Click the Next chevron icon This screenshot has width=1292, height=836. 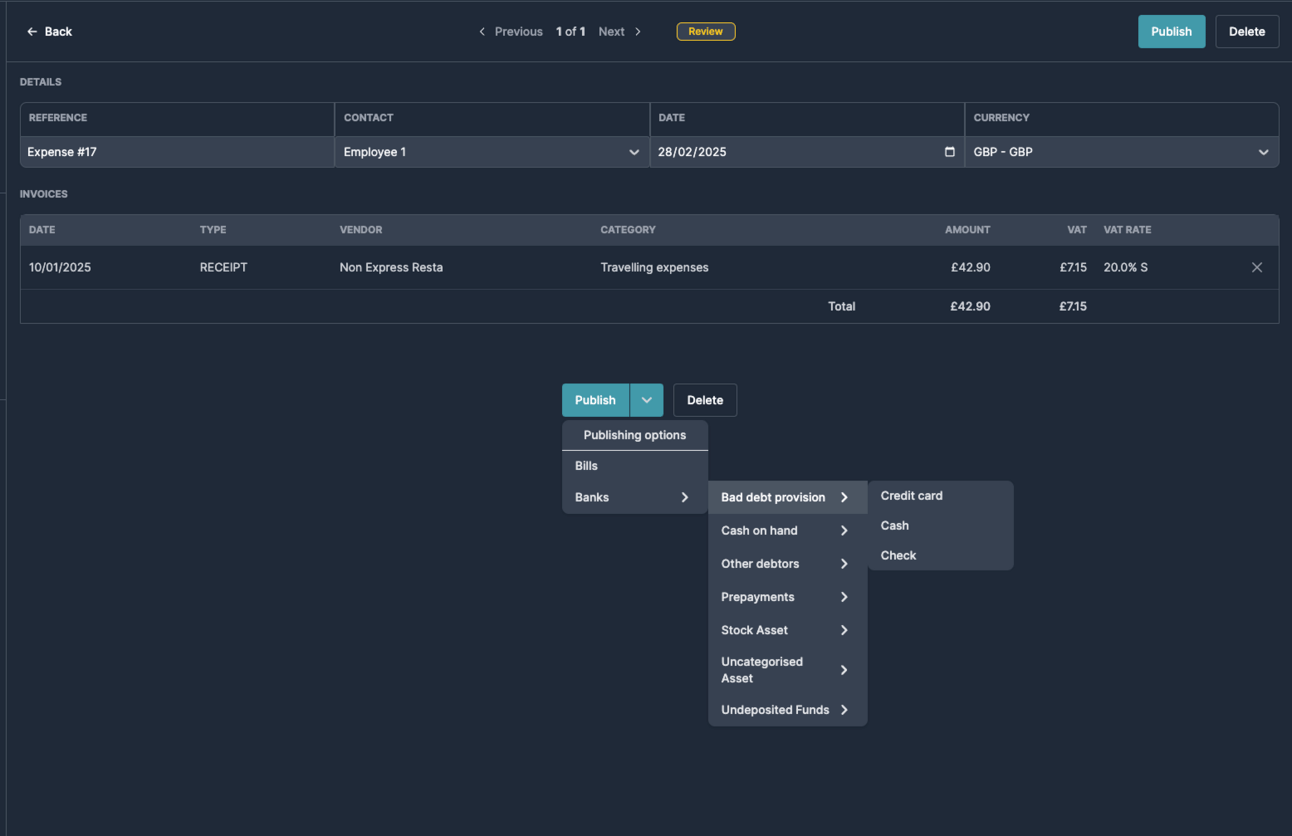point(638,32)
